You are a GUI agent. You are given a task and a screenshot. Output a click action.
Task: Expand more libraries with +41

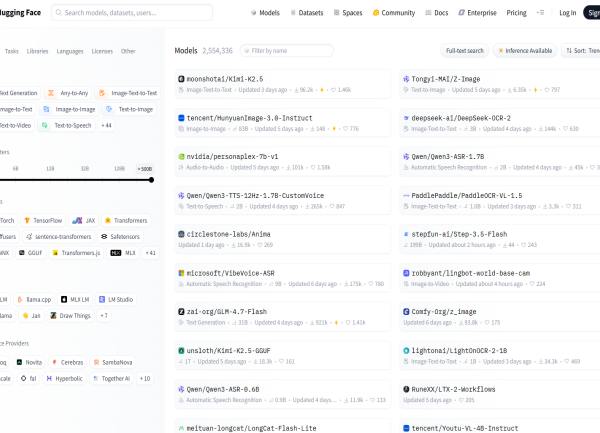(x=151, y=253)
